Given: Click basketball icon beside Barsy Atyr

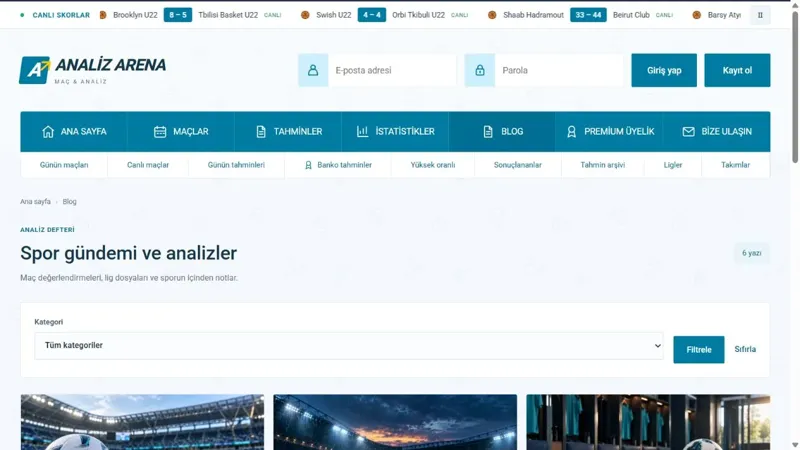Looking at the screenshot, I should coord(696,15).
